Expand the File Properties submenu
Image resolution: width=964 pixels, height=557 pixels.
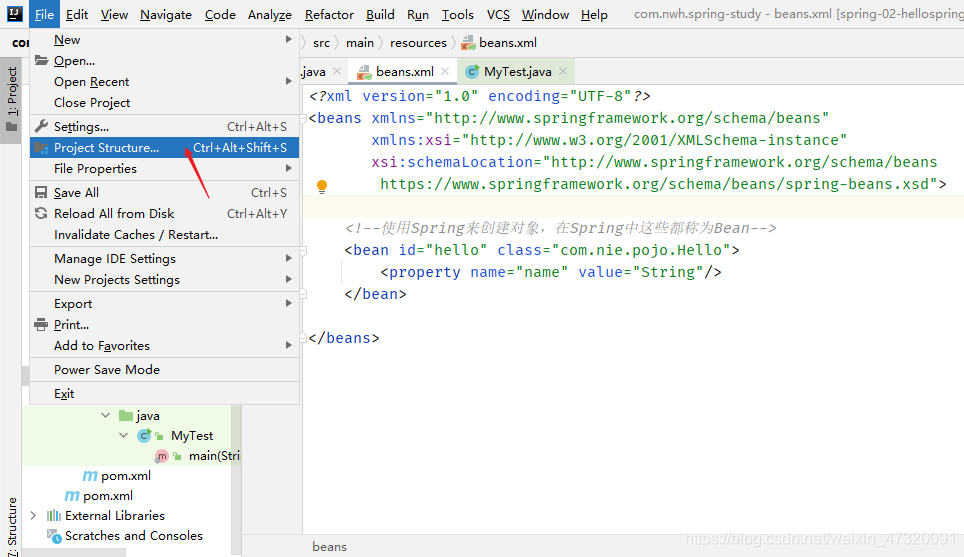288,168
